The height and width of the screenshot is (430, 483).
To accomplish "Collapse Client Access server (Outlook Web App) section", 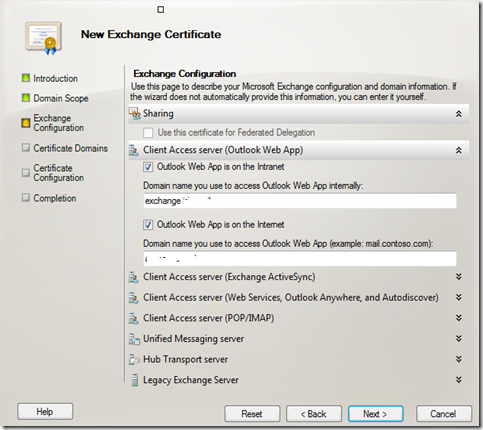I will point(459,150).
